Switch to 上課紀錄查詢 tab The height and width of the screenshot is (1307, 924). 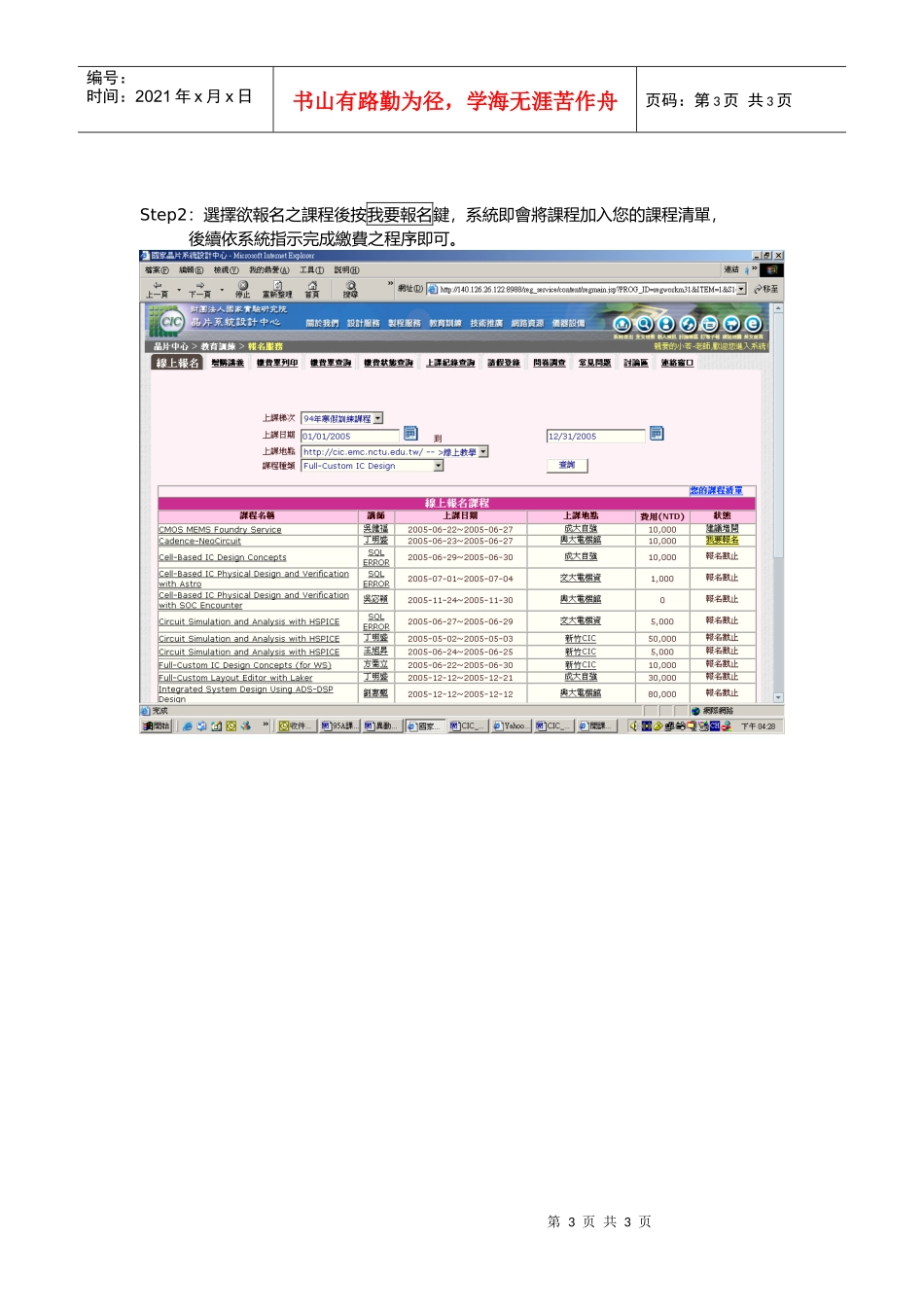pos(450,363)
